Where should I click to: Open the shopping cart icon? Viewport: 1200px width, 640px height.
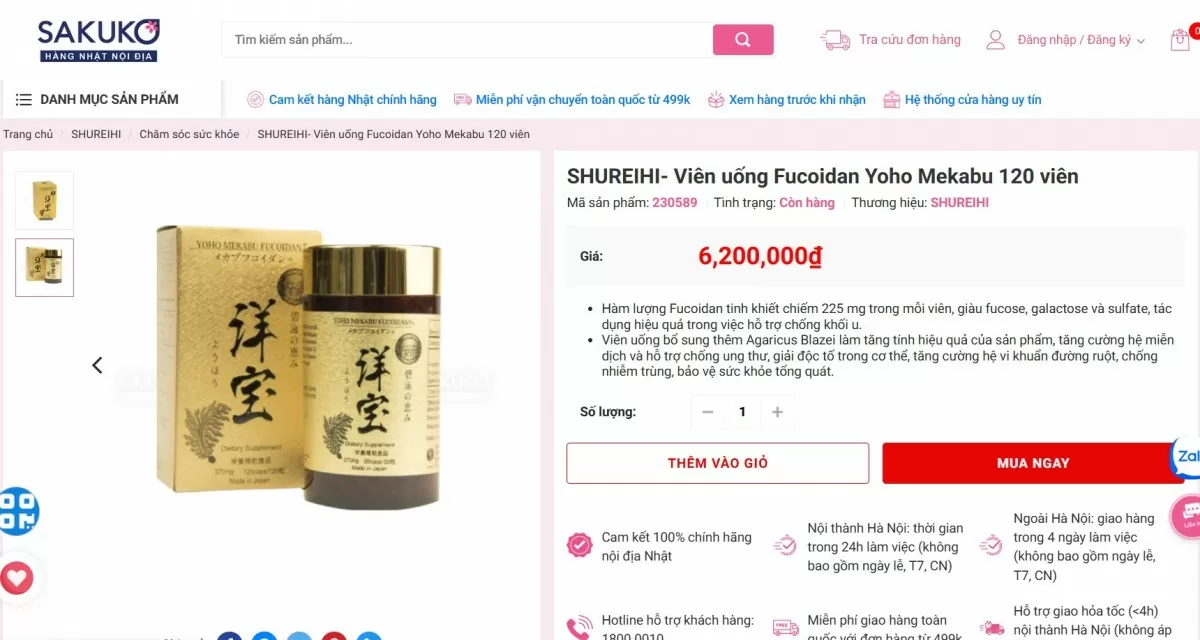(x=1180, y=40)
